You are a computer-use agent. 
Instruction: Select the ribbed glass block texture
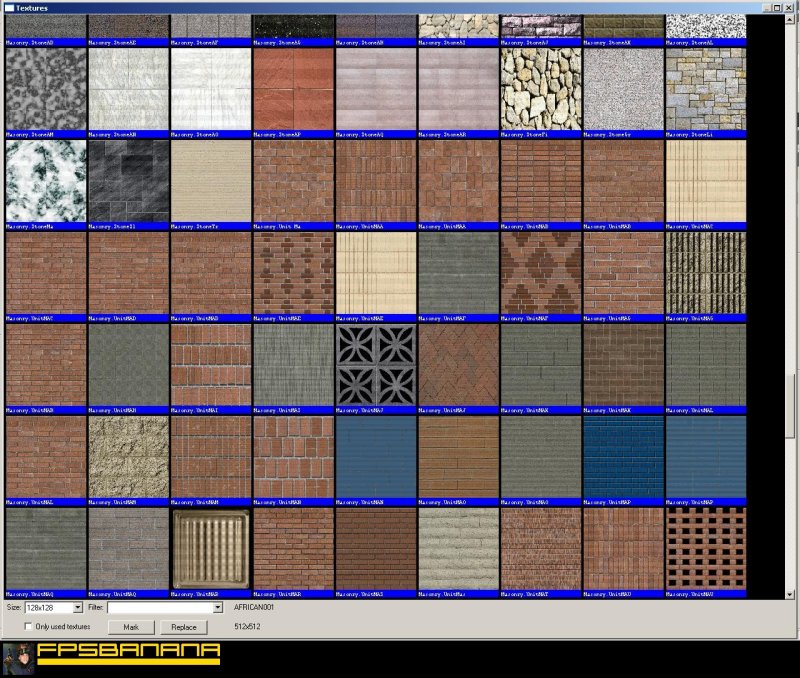pos(210,548)
